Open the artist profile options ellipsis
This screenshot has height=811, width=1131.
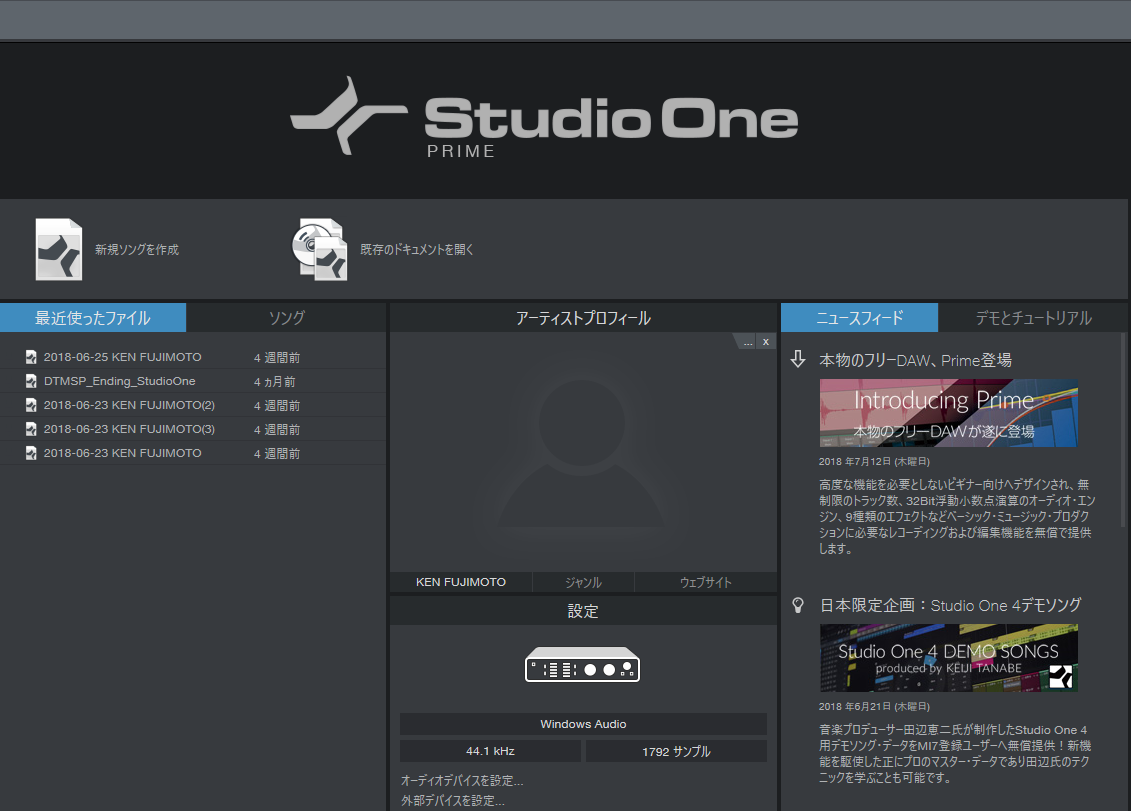748,342
